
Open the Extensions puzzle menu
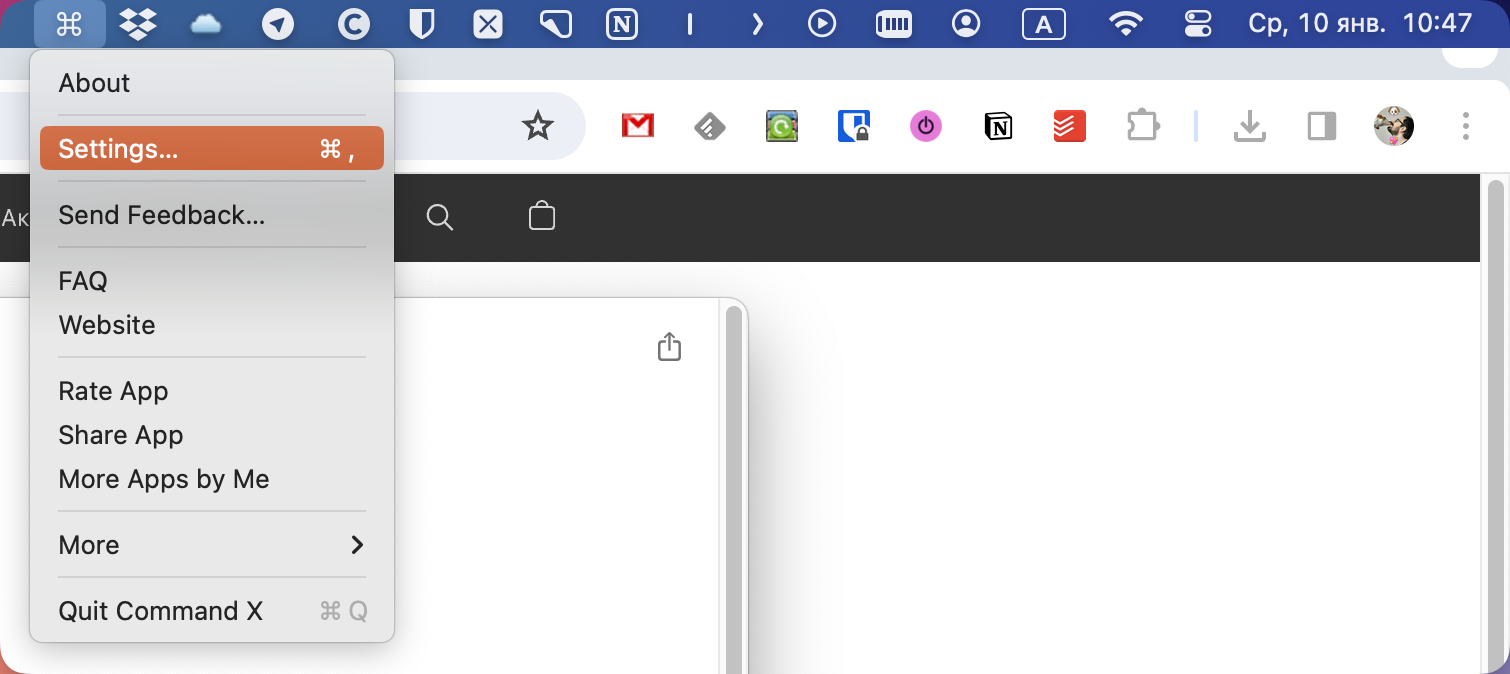point(1142,126)
